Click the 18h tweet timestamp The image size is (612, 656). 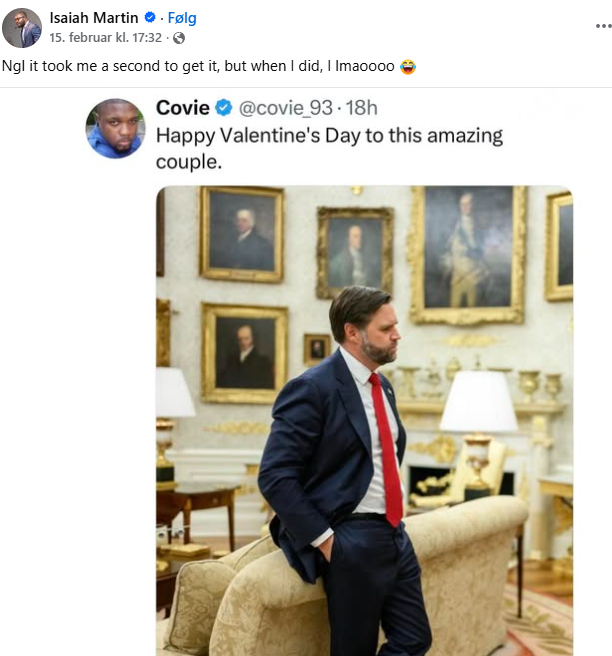pos(360,108)
